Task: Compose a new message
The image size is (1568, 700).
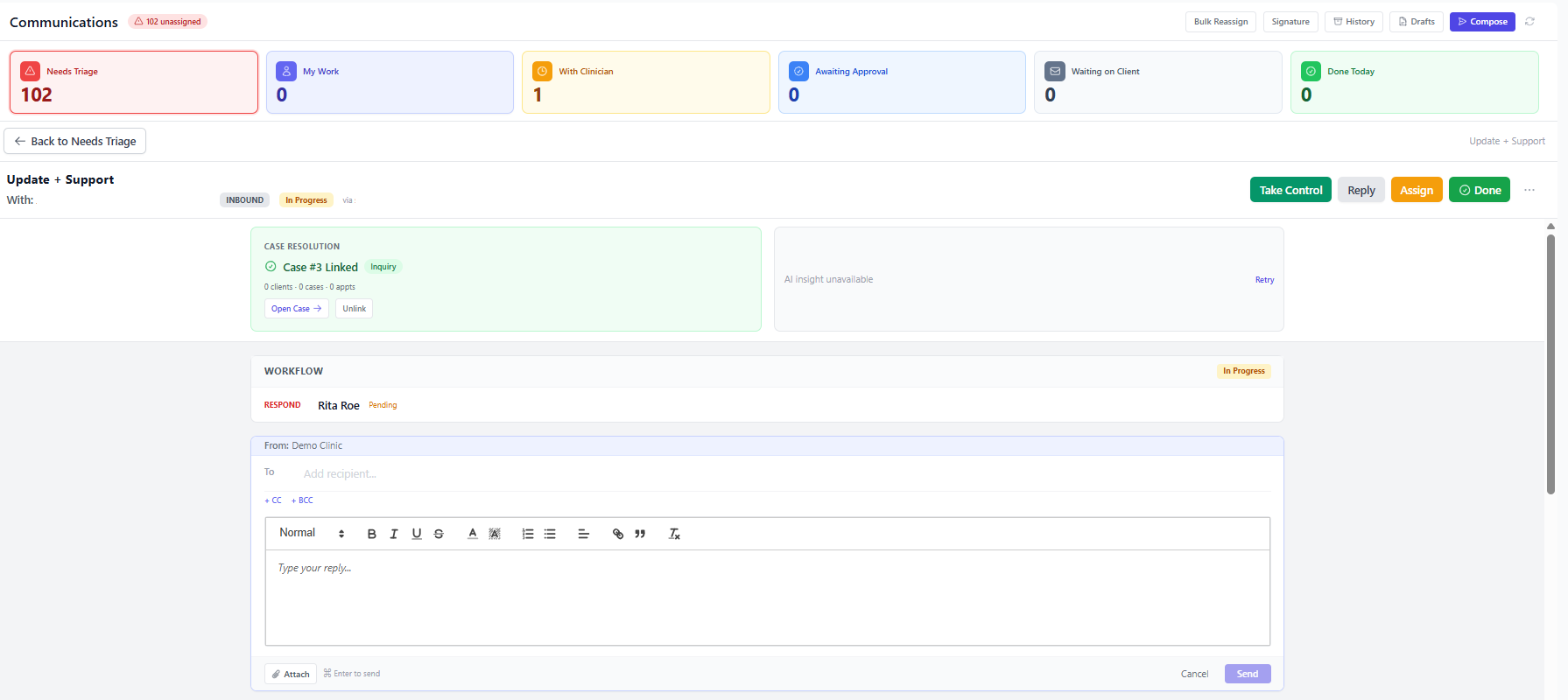Action: pyautogui.click(x=1482, y=22)
